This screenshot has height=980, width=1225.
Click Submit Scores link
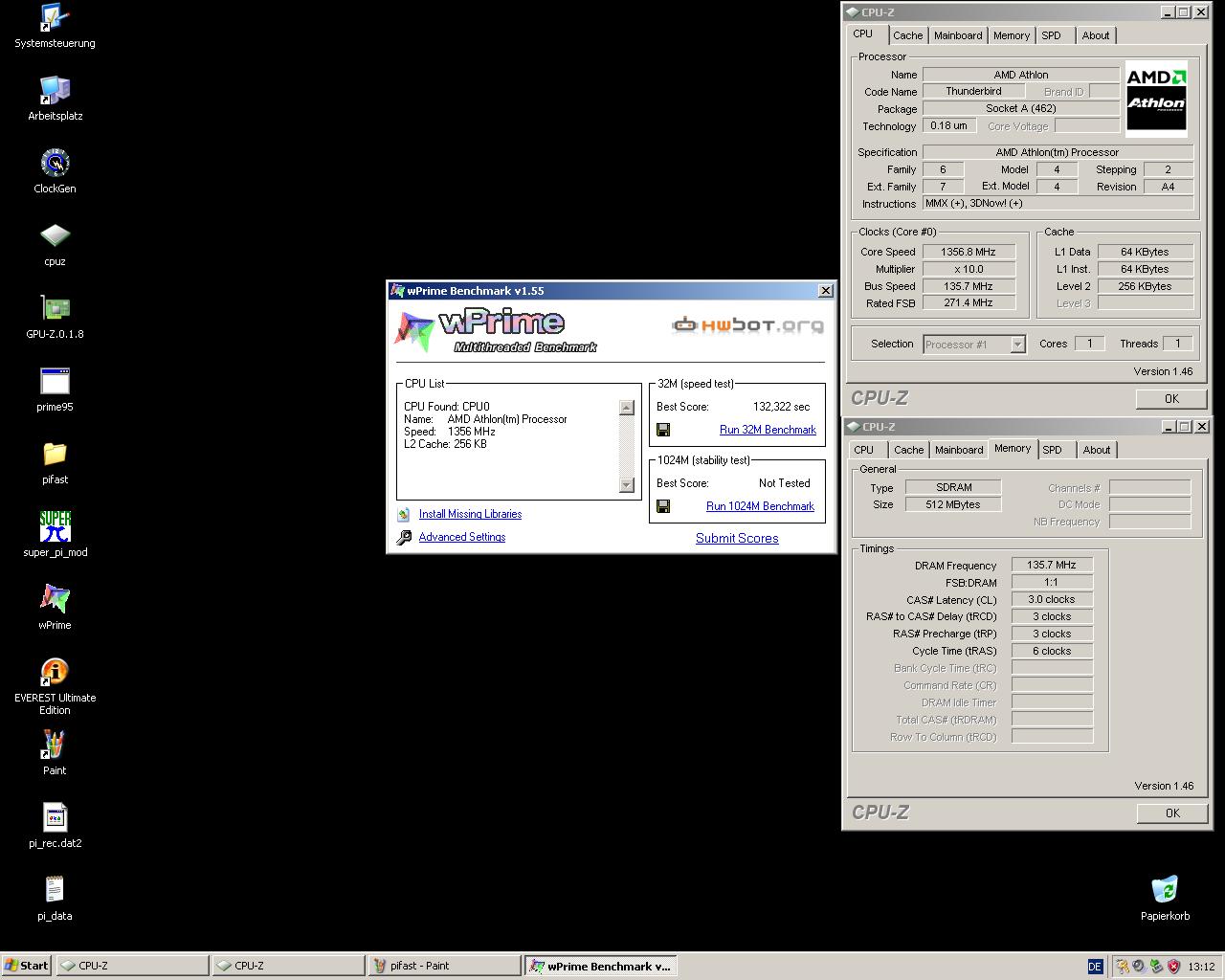[737, 539]
